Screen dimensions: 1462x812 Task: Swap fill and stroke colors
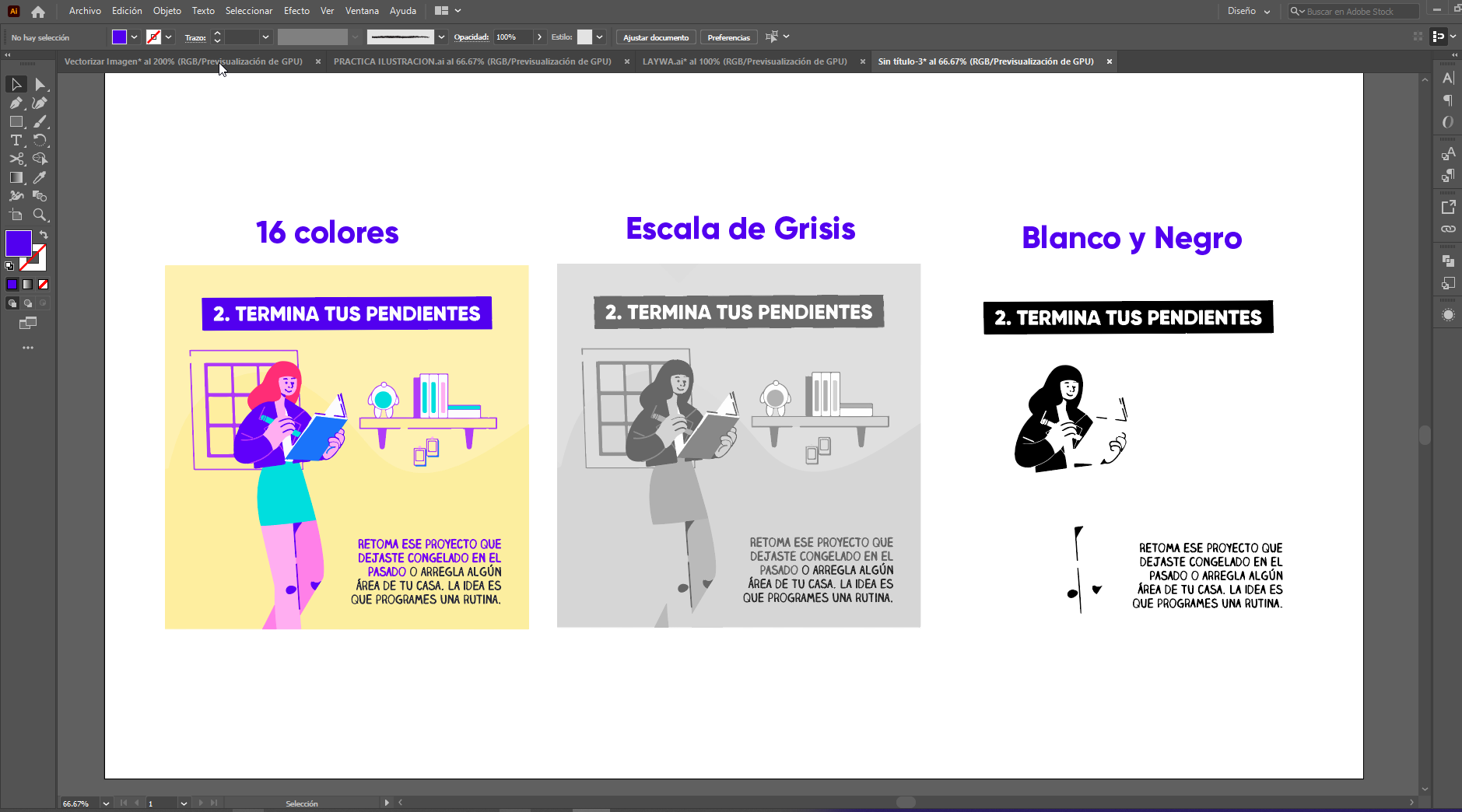coord(44,234)
